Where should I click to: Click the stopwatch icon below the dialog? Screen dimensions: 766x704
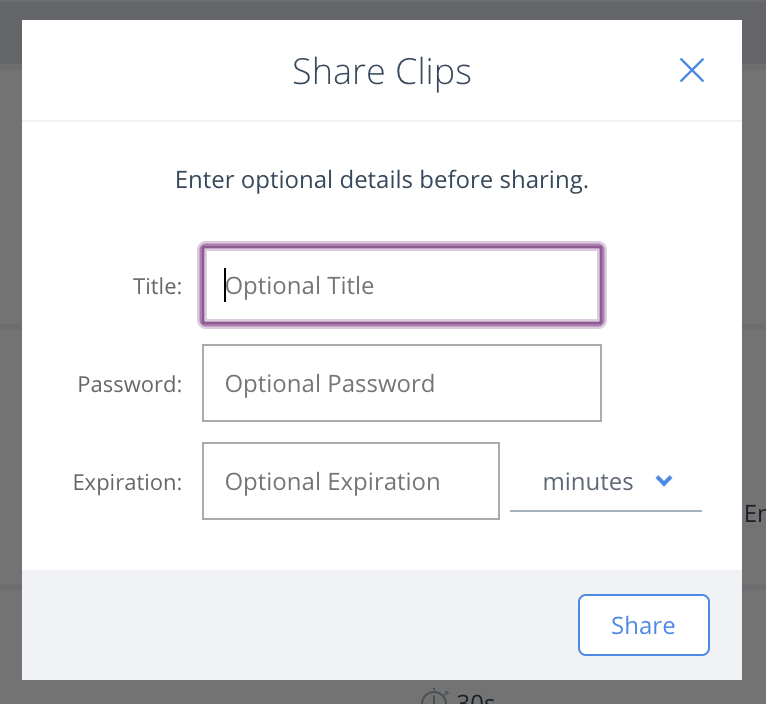(434, 697)
